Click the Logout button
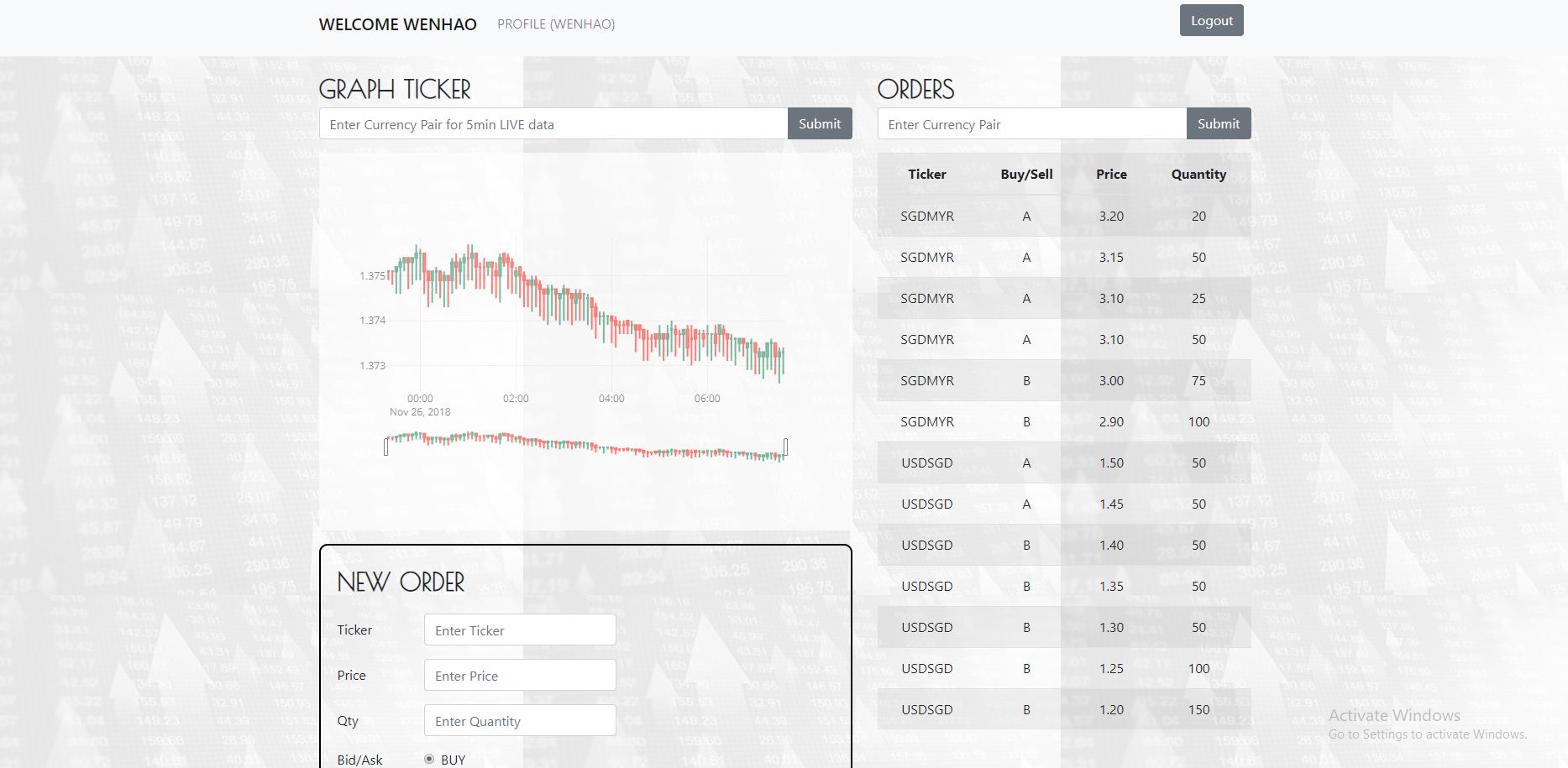1568x768 pixels. (x=1211, y=21)
